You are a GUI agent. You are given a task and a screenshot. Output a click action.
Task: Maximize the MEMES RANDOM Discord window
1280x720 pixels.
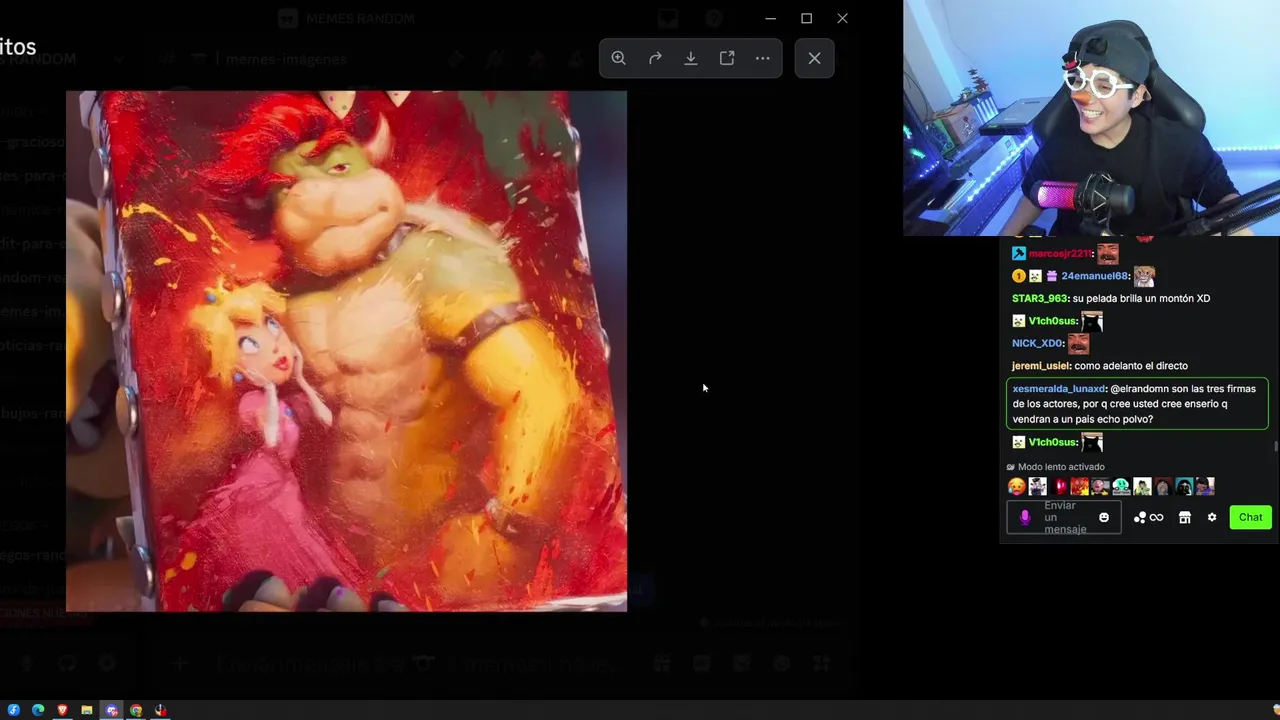pos(806,18)
